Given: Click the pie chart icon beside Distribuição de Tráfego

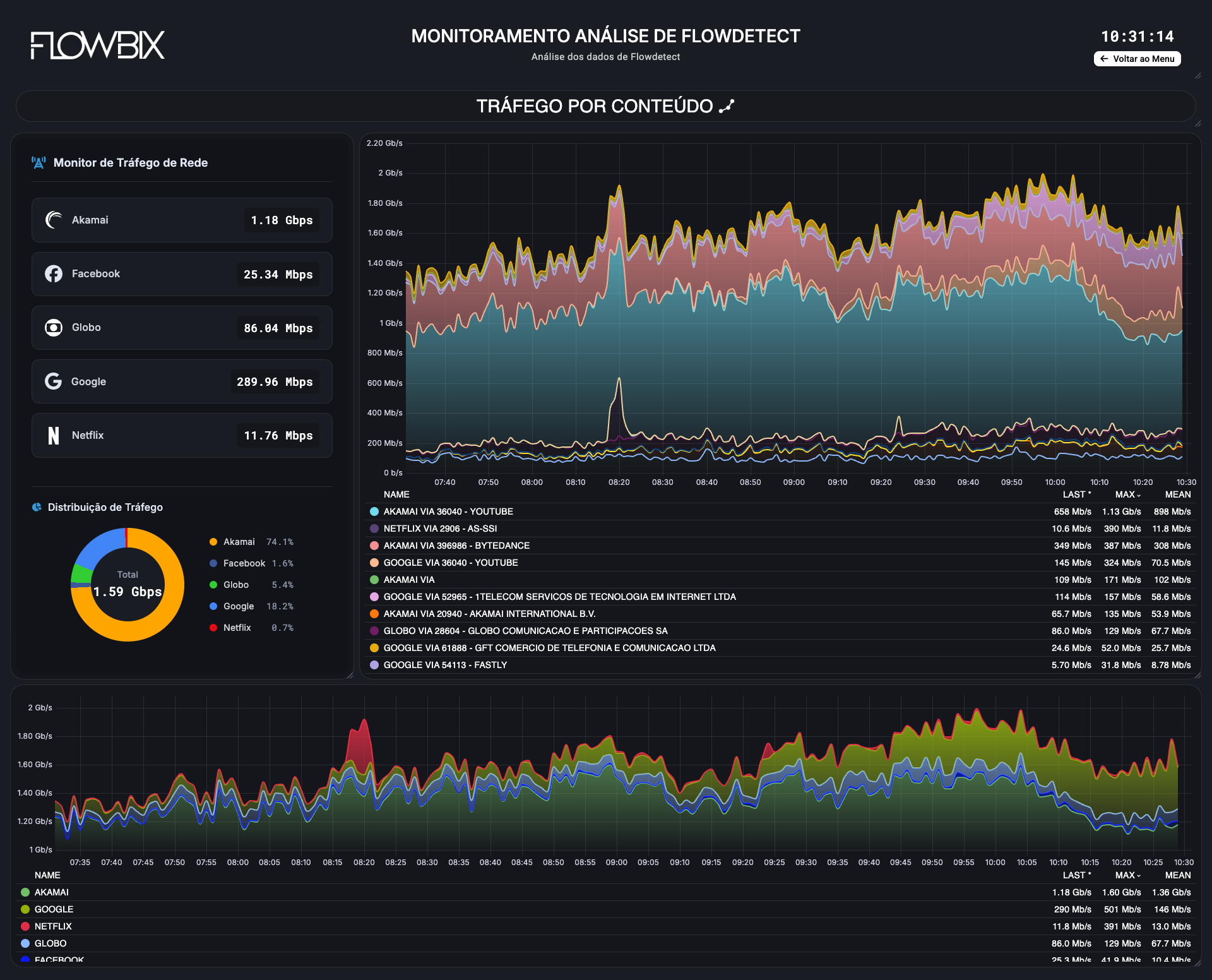Looking at the screenshot, I should [x=37, y=507].
